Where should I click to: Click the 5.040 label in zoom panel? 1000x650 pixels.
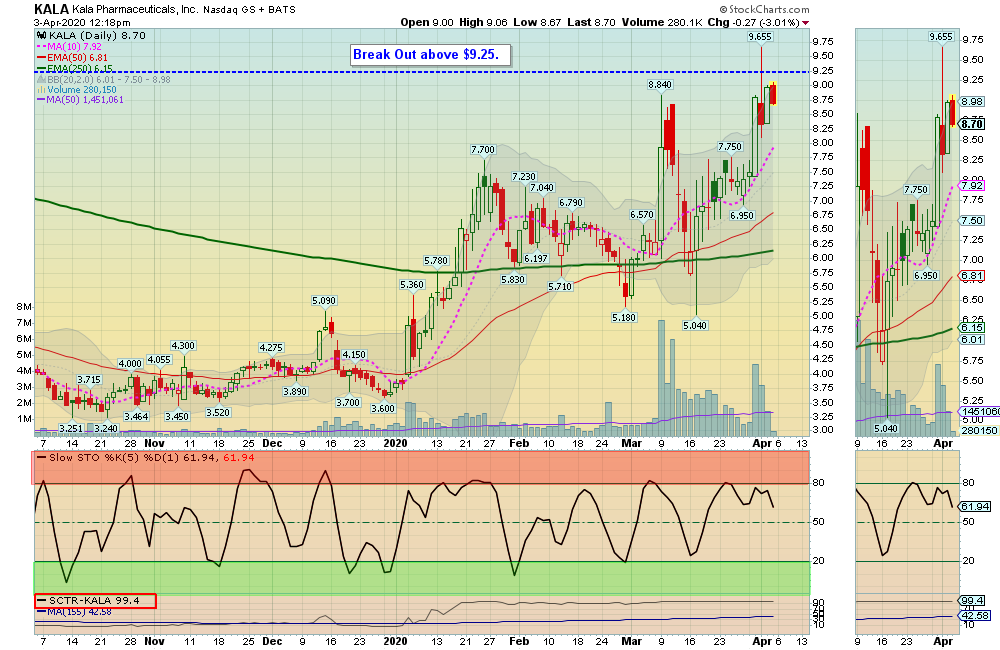tap(886, 429)
